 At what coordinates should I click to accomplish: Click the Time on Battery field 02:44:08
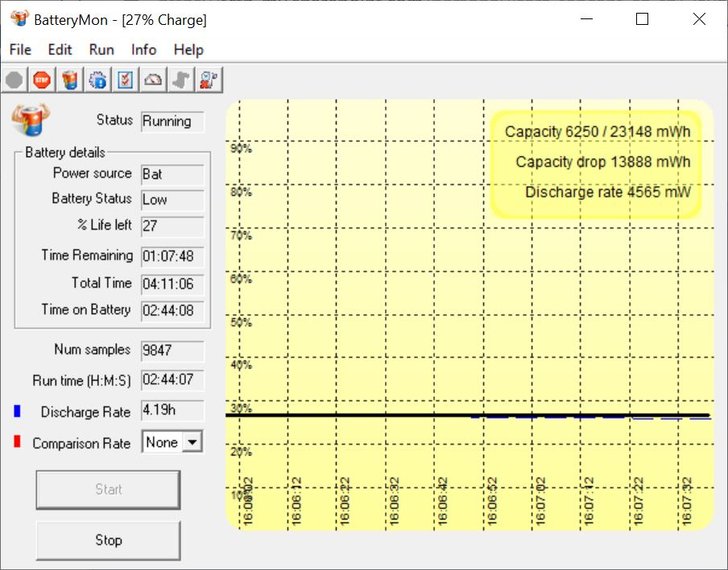click(x=172, y=311)
